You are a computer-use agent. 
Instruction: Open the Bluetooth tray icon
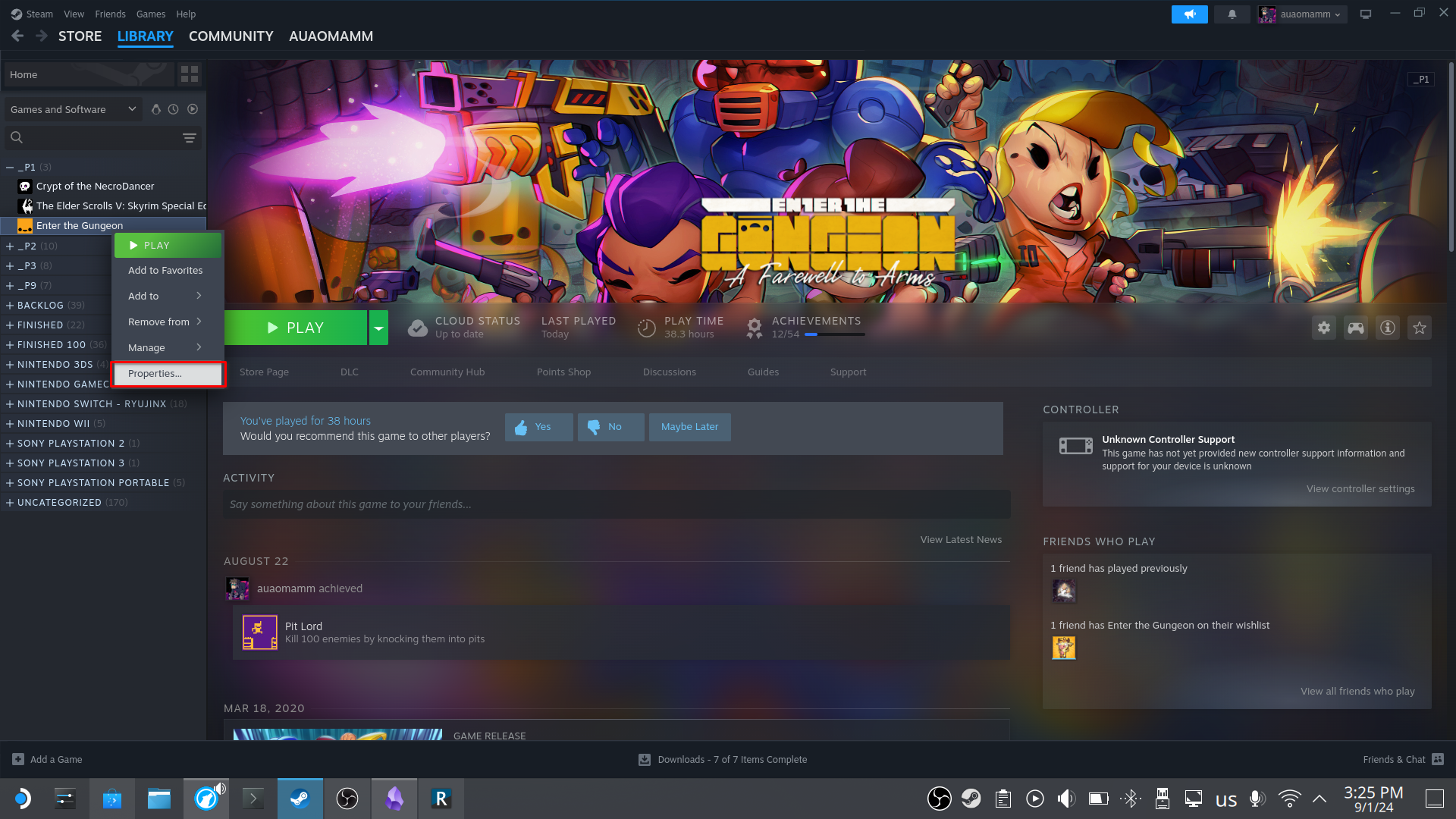1131,799
